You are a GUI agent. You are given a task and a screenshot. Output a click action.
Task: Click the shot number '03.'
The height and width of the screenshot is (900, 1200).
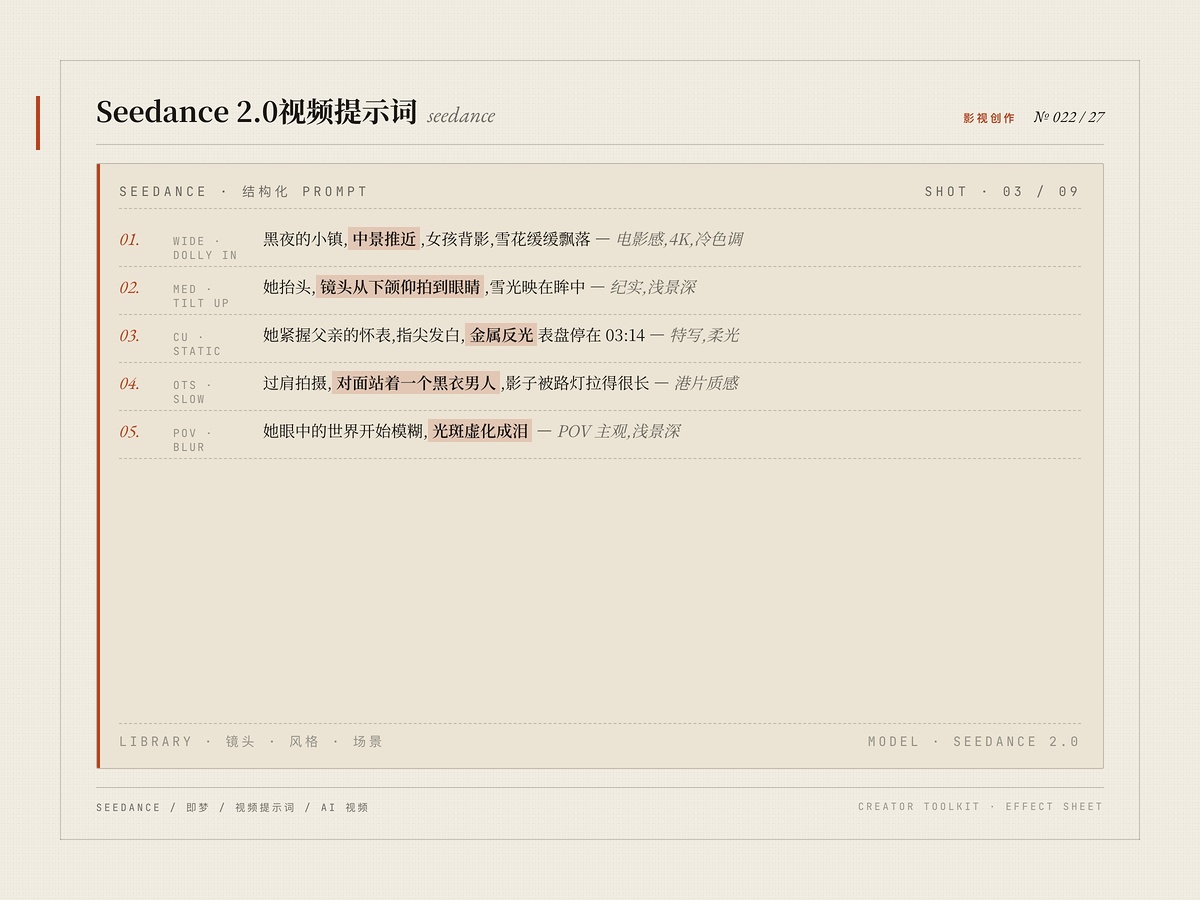[130, 336]
